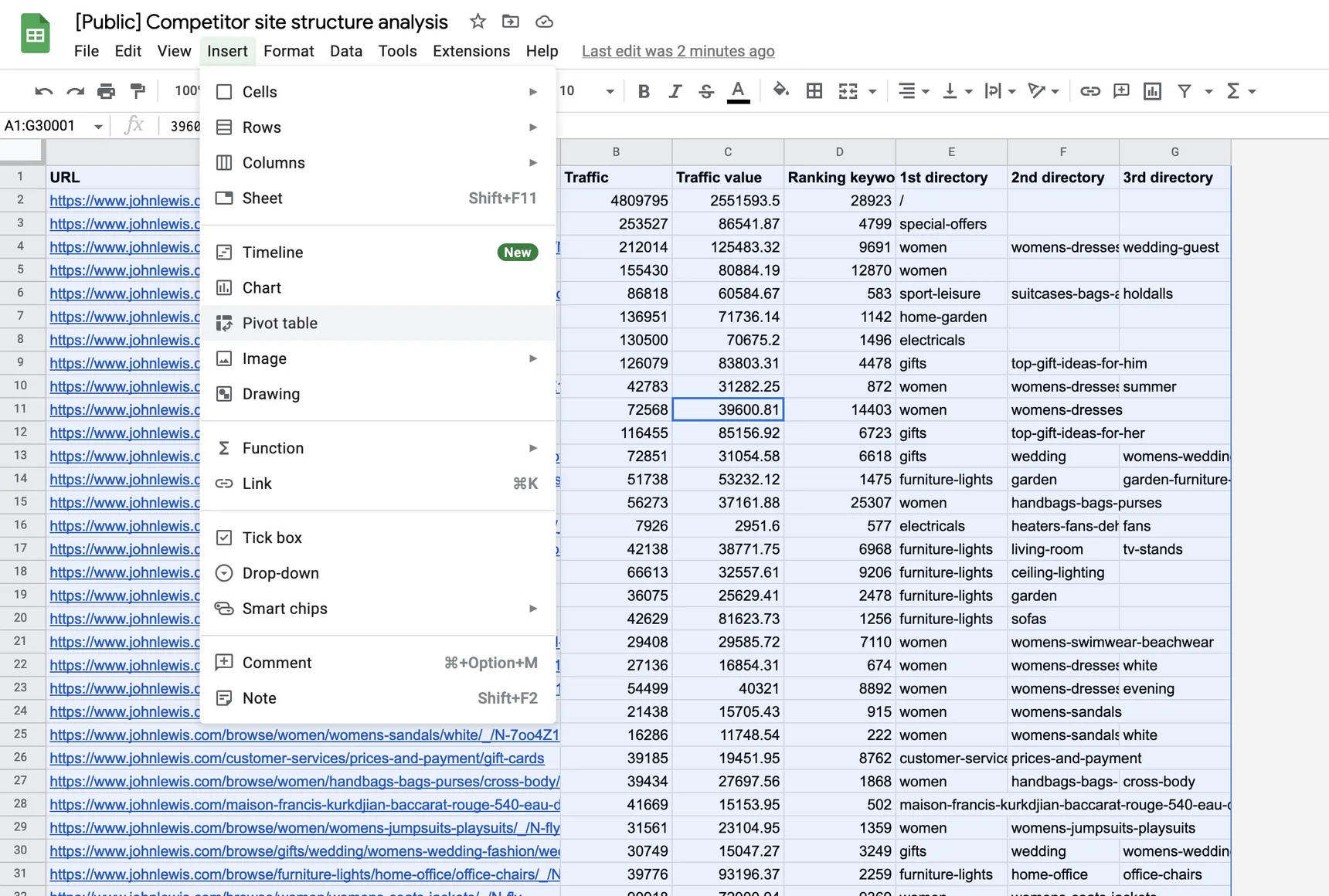This screenshot has width=1329, height=896.
Task: Select cell containing 39600.81
Action: 728,410
